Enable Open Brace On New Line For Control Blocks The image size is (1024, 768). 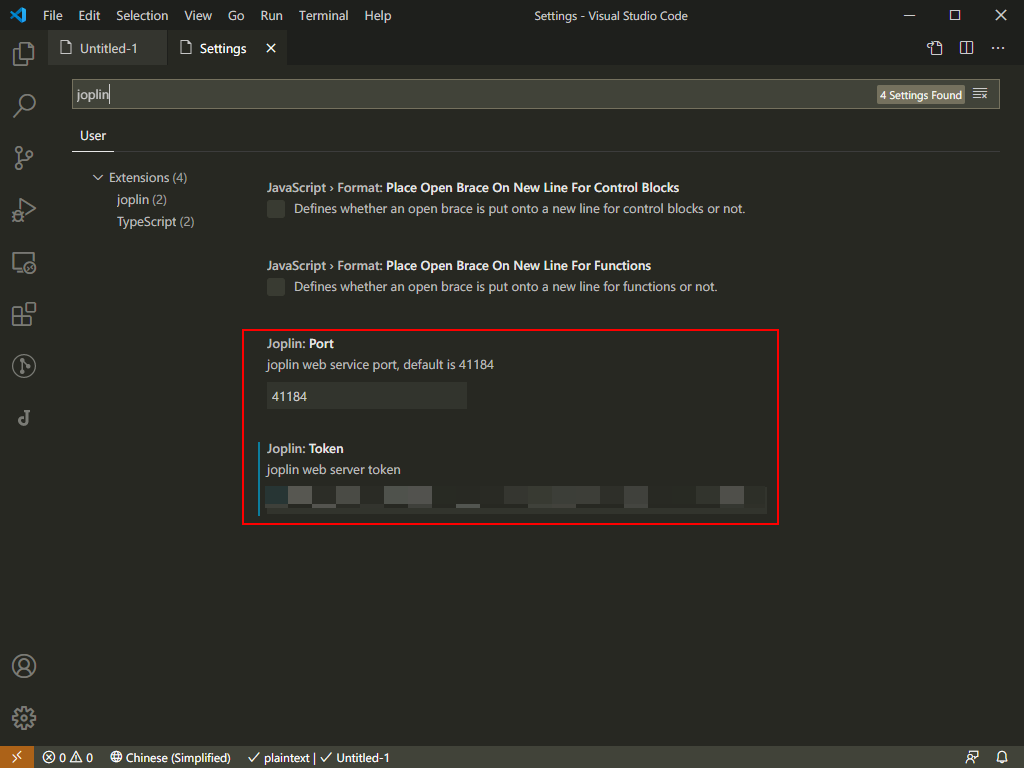click(276, 209)
